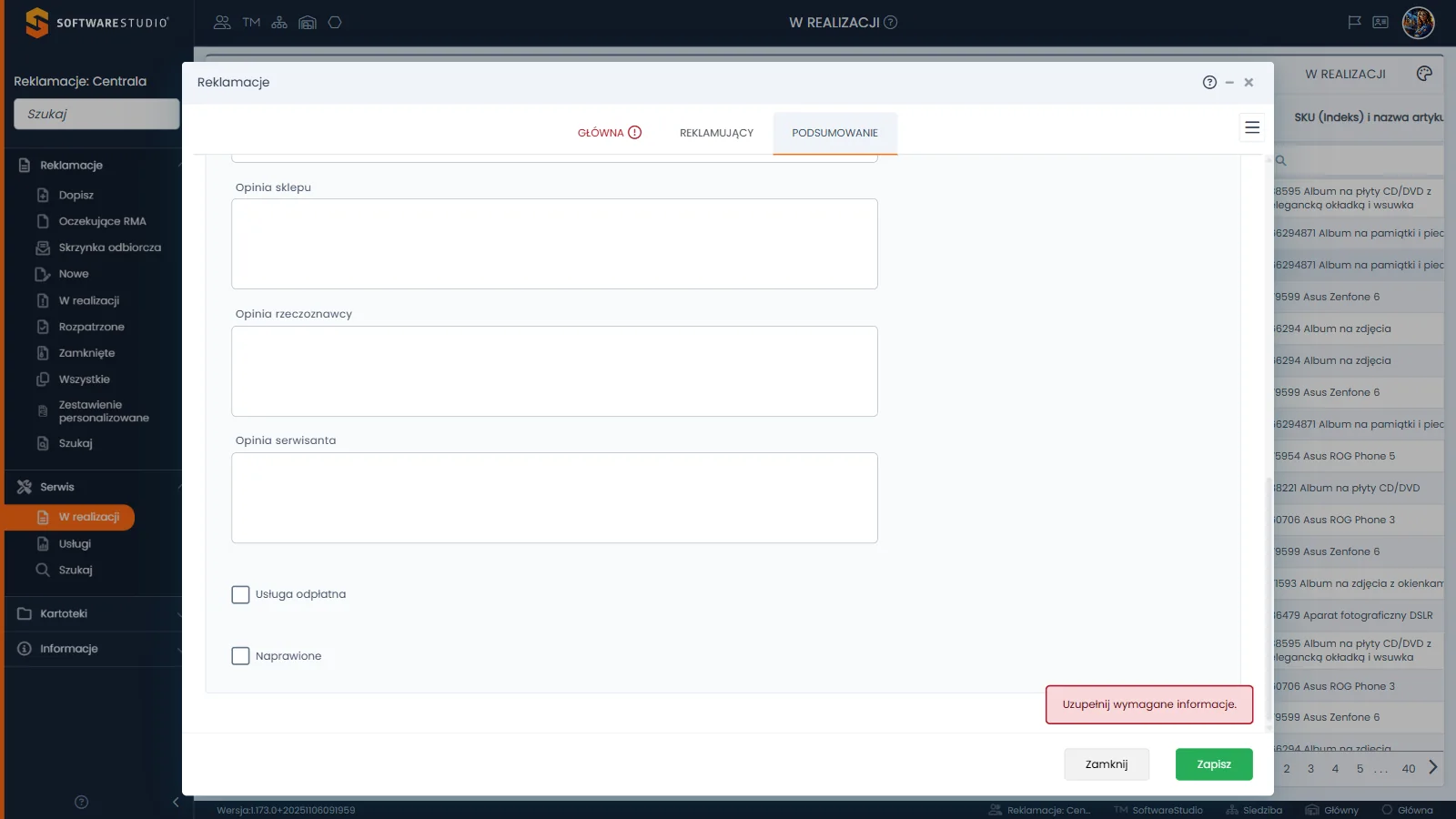Open Skrzynka odbiorcza in sidebar
Screen dimensions: 1456x819
[x=109, y=248]
